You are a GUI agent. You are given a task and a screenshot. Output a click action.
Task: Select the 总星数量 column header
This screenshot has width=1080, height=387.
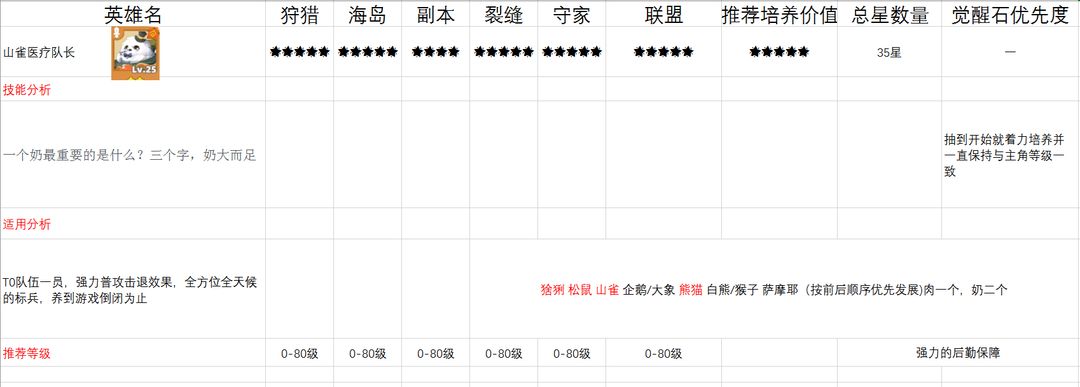(890, 15)
